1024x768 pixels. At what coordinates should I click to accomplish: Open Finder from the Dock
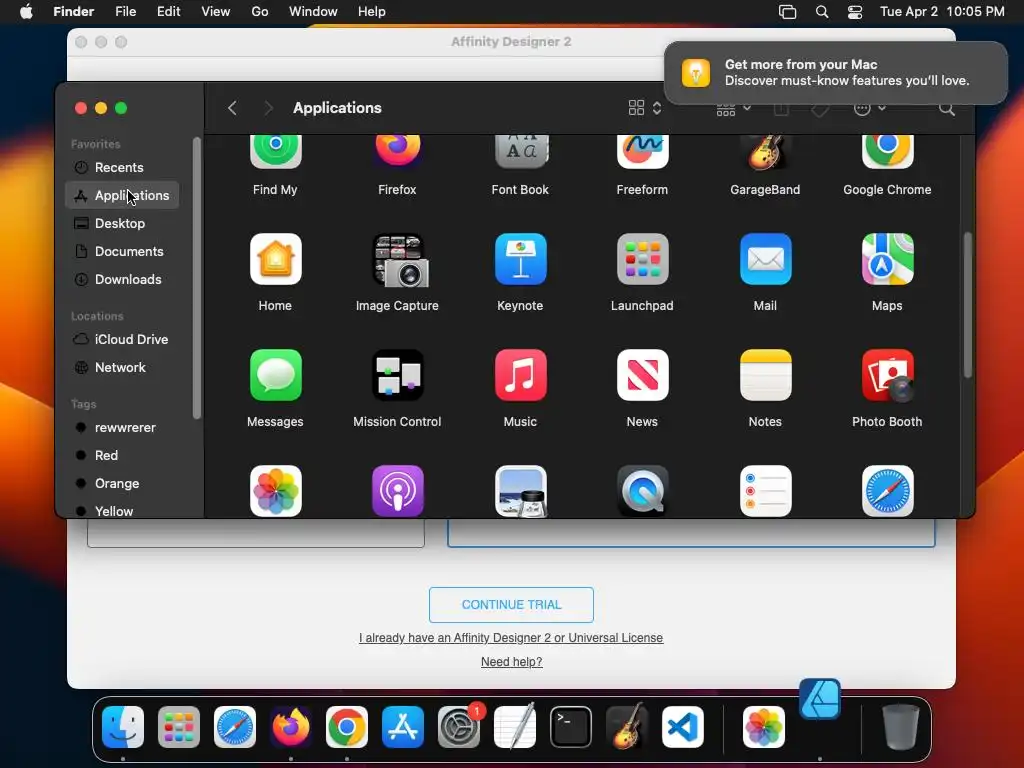click(x=123, y=727)
